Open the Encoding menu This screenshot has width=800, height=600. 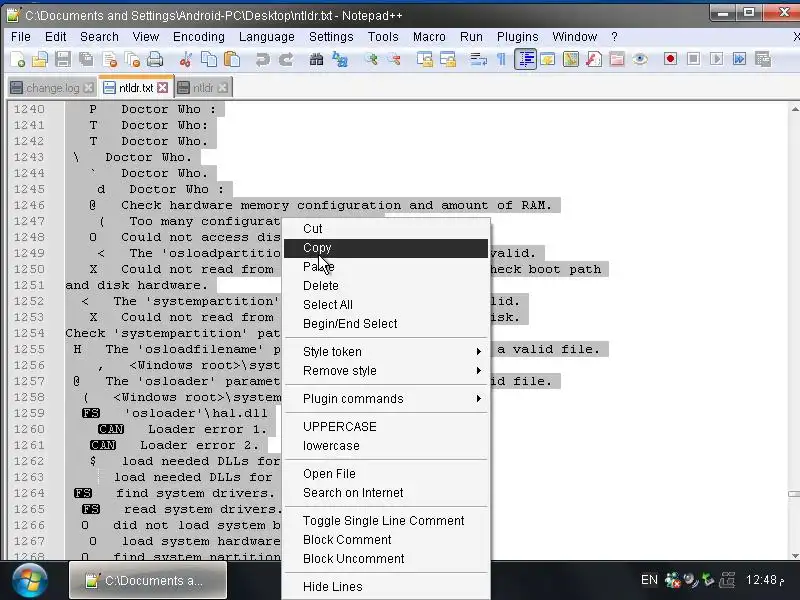point(199,37)
